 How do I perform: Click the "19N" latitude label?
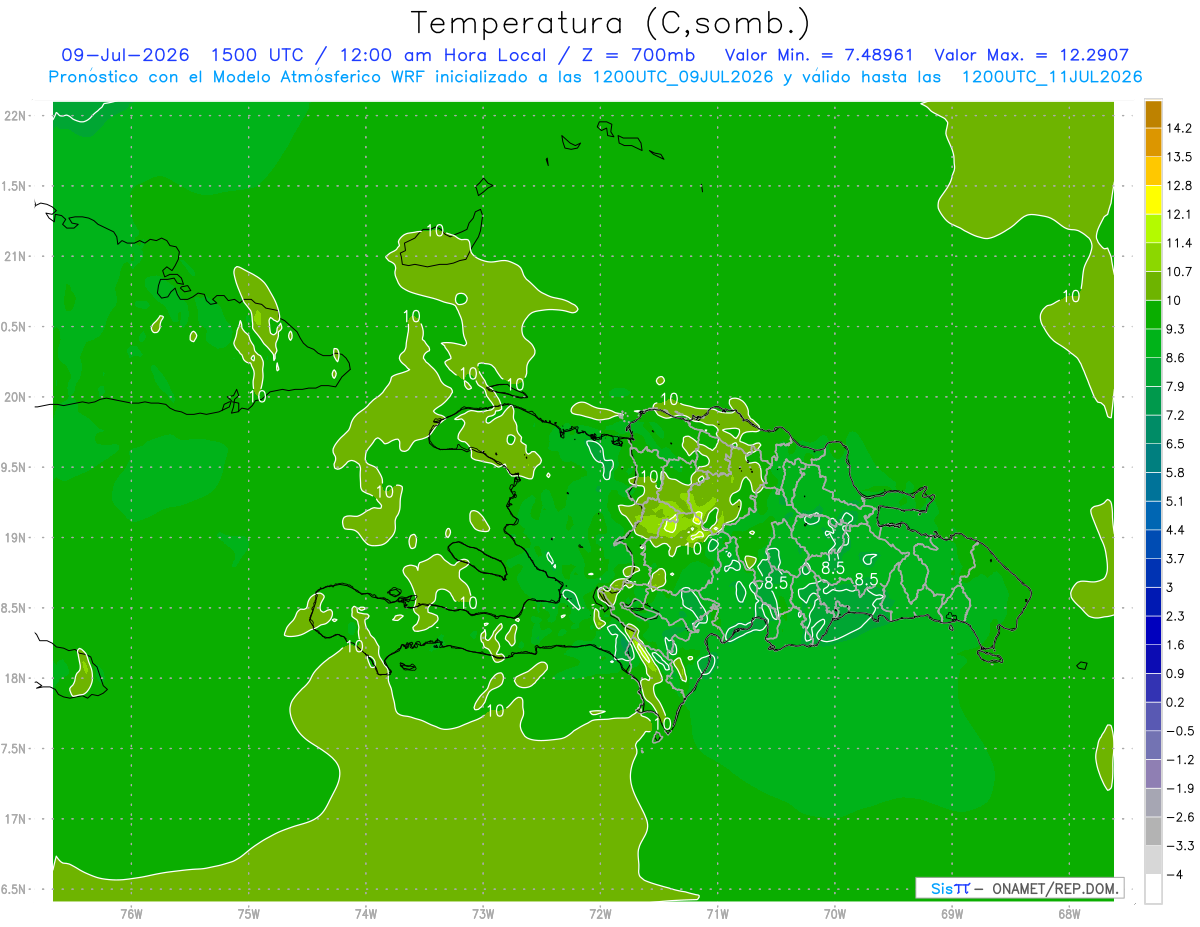coord(16,538)
